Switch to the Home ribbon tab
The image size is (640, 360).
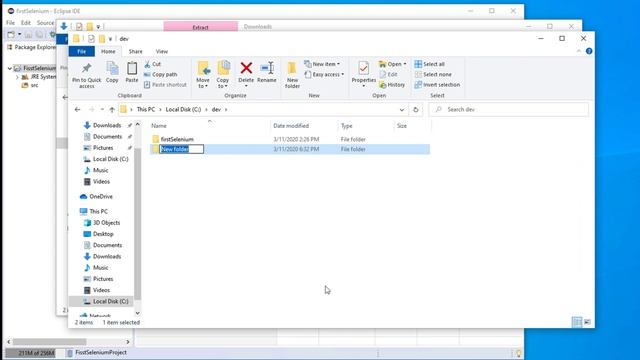click(x=108, y=51)
